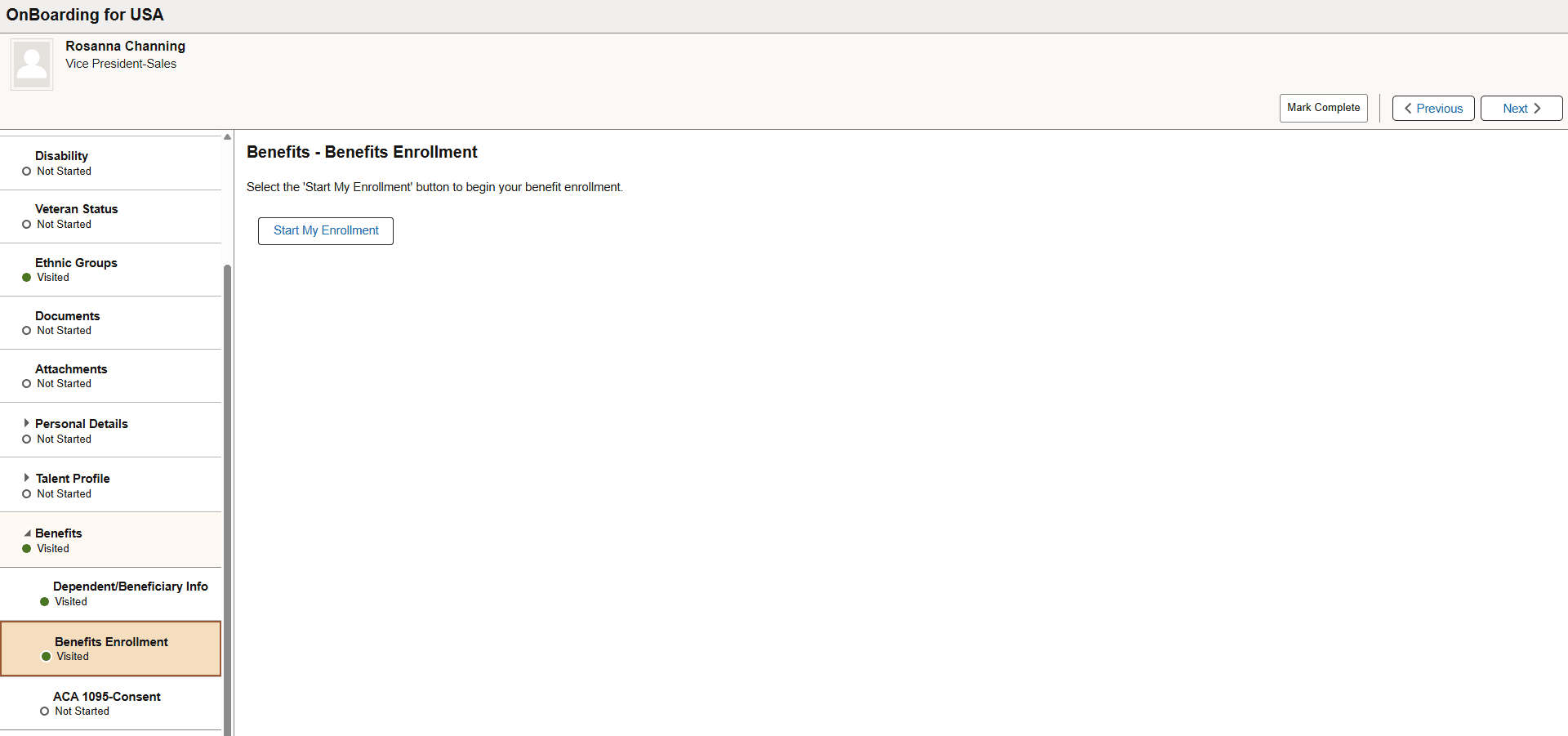Click the Start My Enrollment button
Viewport: 1568px width, 736px height.
(x=325, y=230)
